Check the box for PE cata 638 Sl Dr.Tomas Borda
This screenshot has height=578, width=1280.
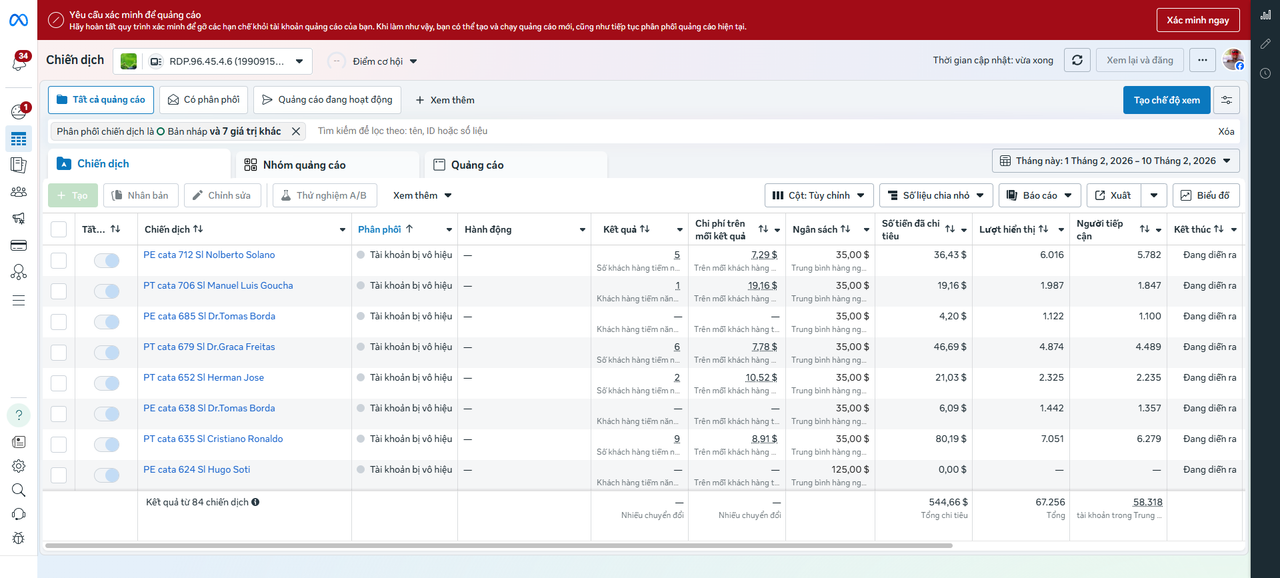(x=59, y=414)
